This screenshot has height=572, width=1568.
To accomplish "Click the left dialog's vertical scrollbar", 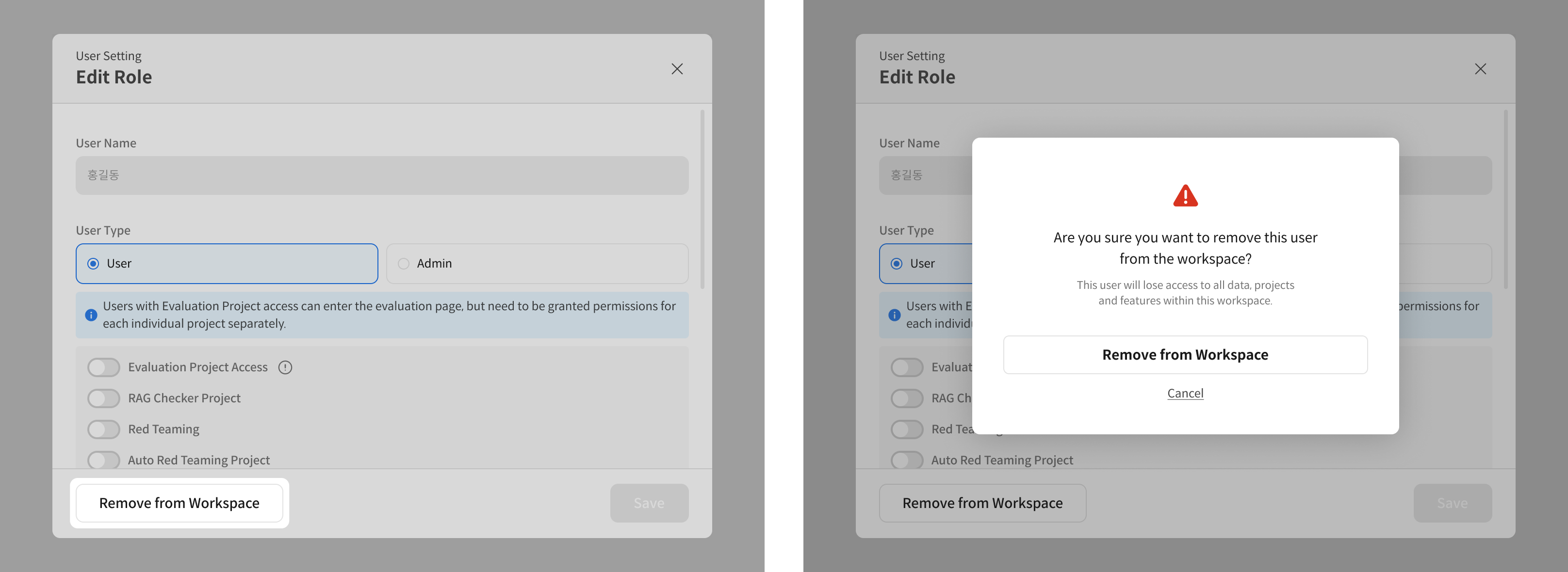I will tap(702, 199).
